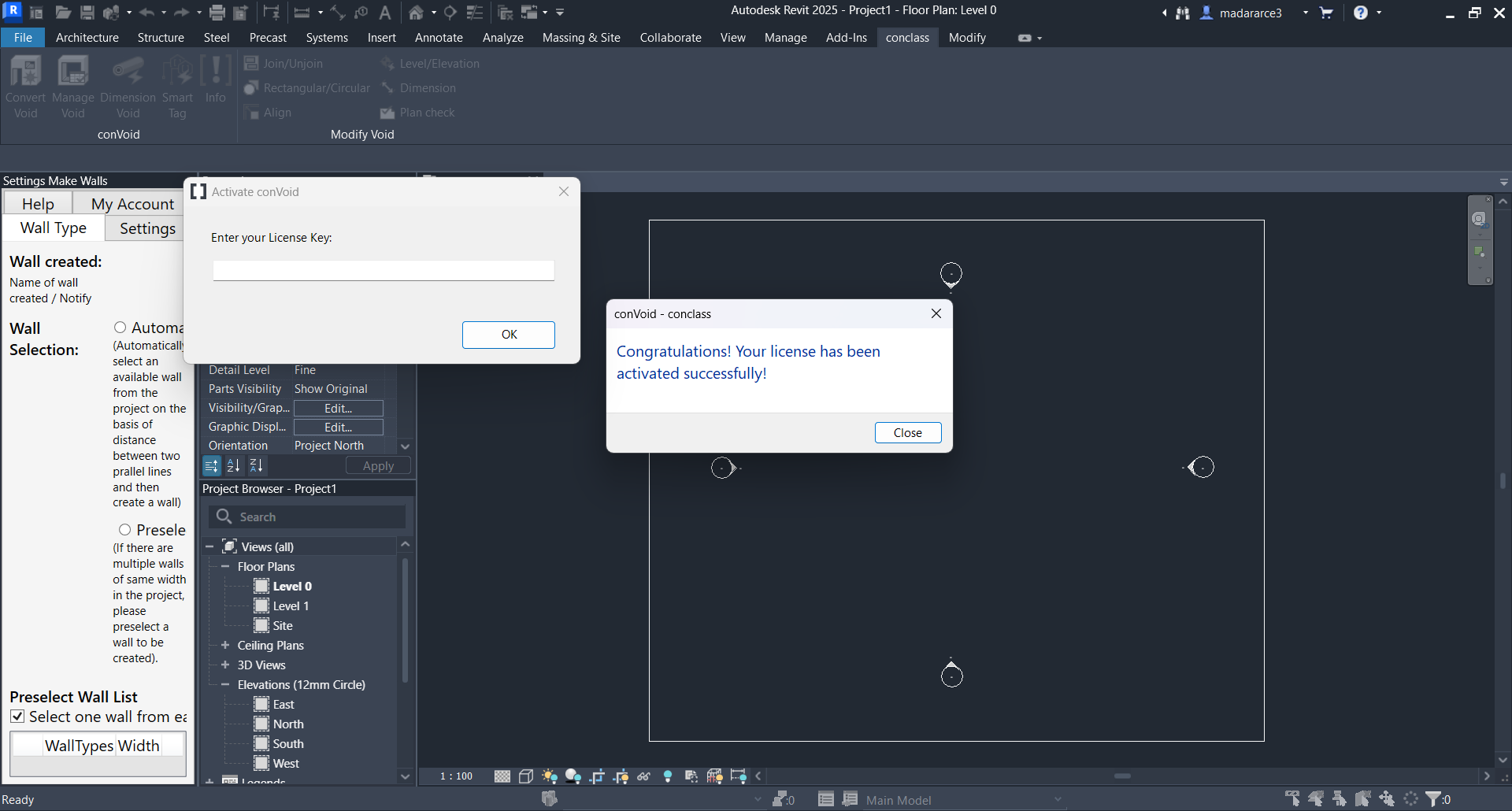Click the Help tab button in Make Walls

pyautogui.click(x=38, y=204)
